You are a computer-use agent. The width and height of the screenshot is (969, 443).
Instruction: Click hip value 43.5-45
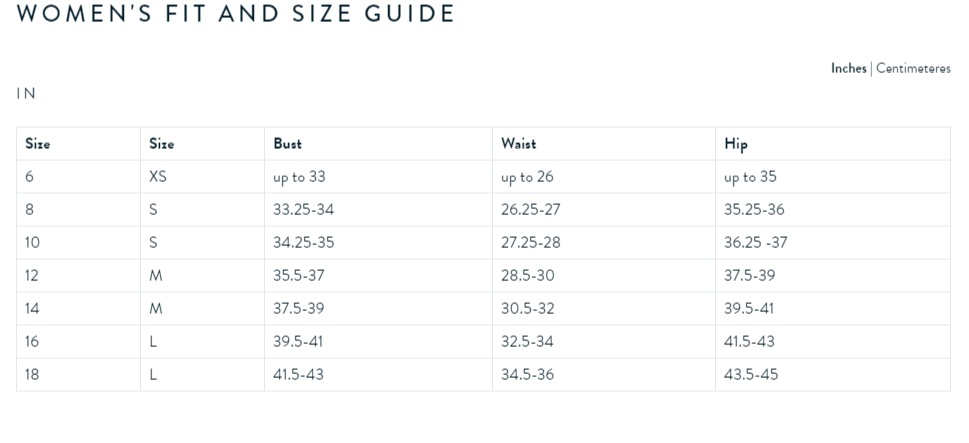tap(751, 374)
